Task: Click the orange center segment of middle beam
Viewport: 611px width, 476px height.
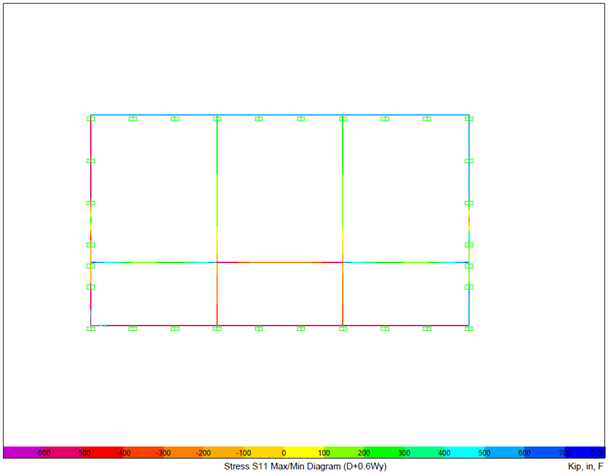Action: (280, 262)
